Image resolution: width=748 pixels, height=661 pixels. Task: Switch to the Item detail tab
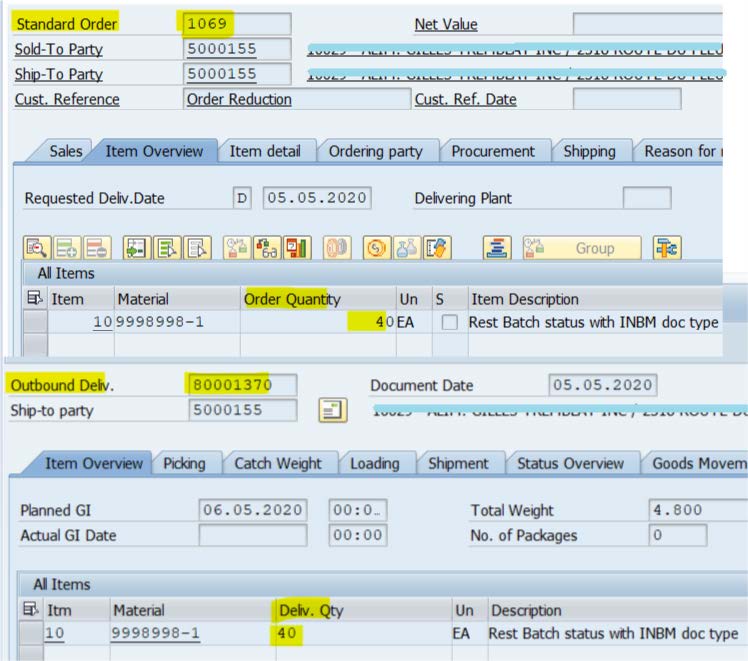pos(265,151)
